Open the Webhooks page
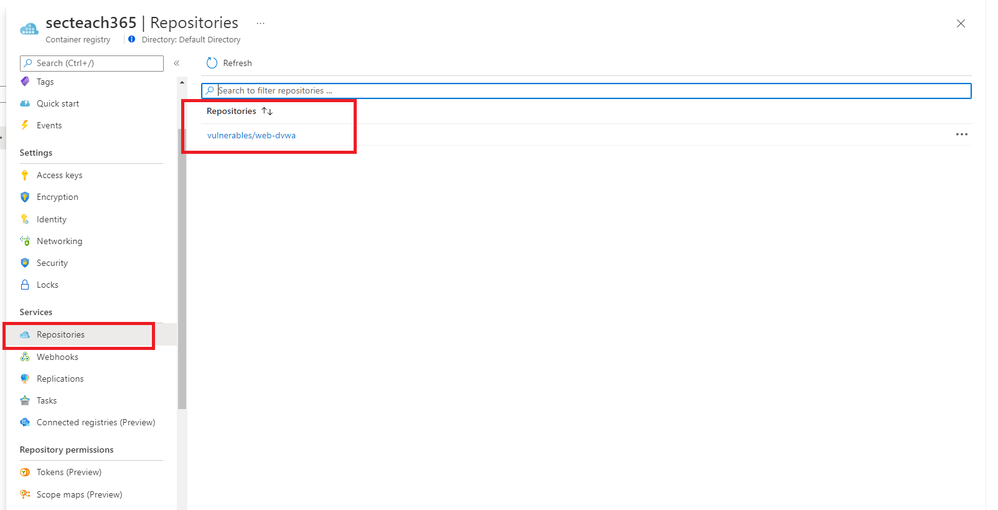 point(57,357)
